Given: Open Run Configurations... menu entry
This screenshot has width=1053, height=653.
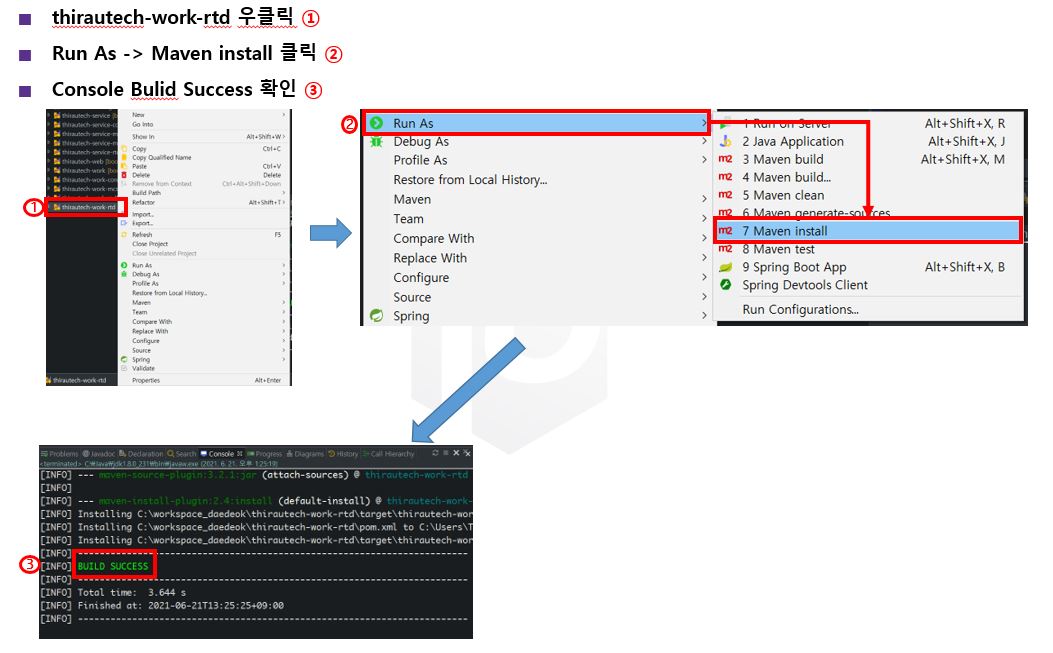Looking at the screenshot, I should (800, 310).
